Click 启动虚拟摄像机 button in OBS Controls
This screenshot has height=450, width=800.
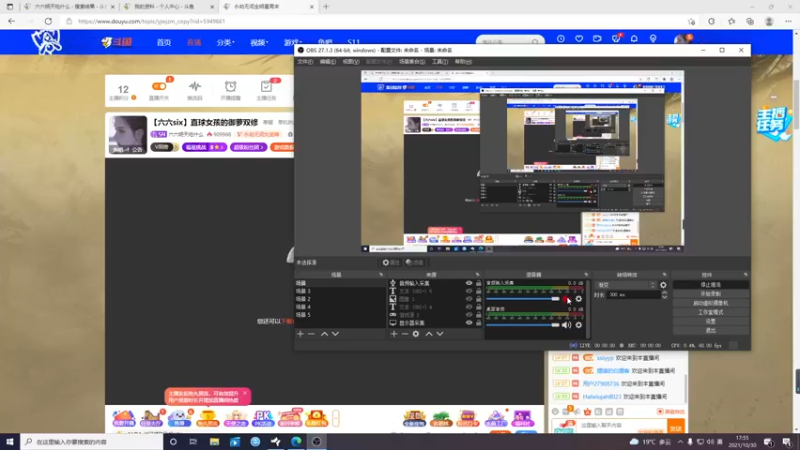click(711, 303)
